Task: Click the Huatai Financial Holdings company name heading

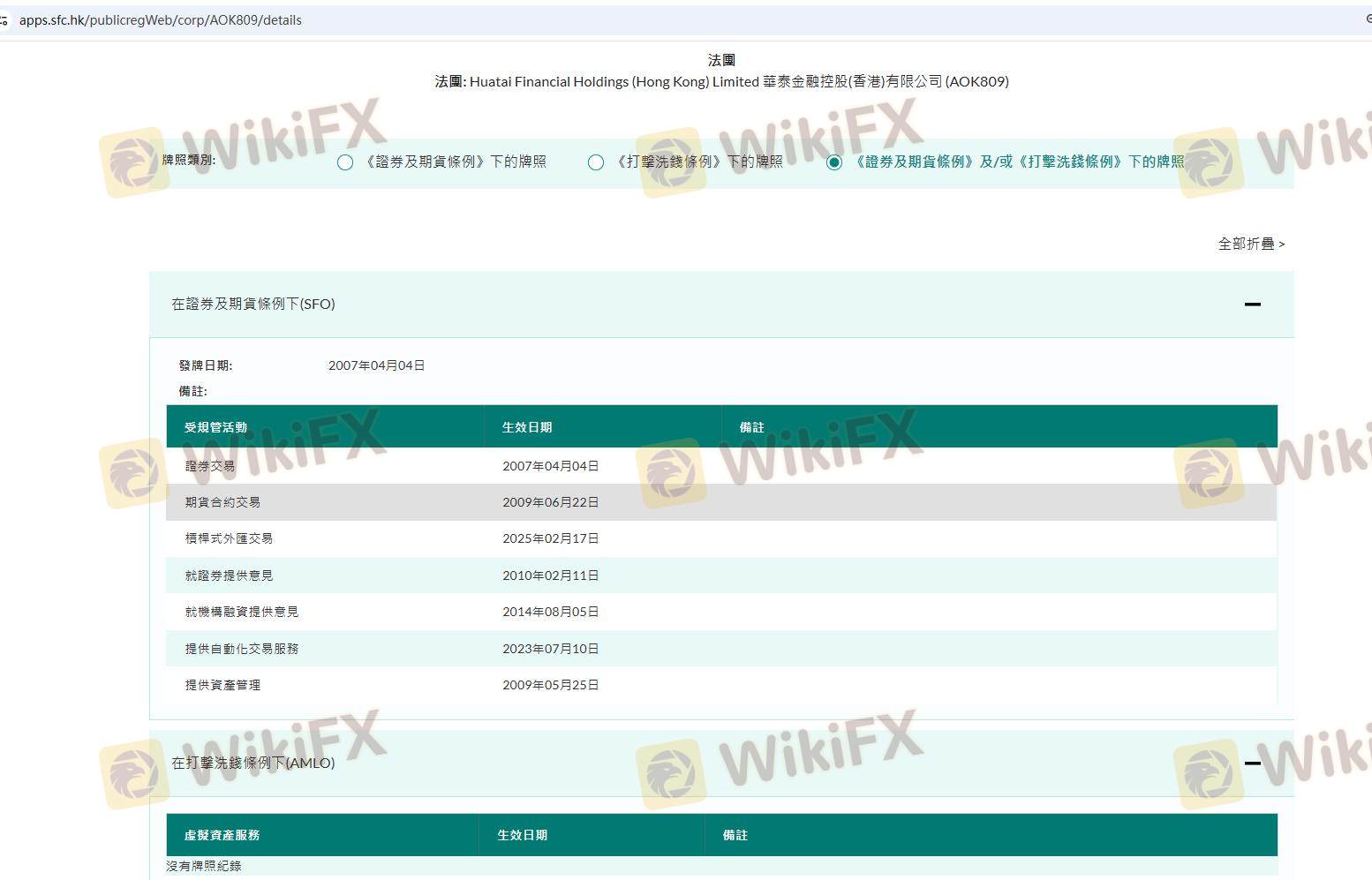Action: [x=721, y=81]
